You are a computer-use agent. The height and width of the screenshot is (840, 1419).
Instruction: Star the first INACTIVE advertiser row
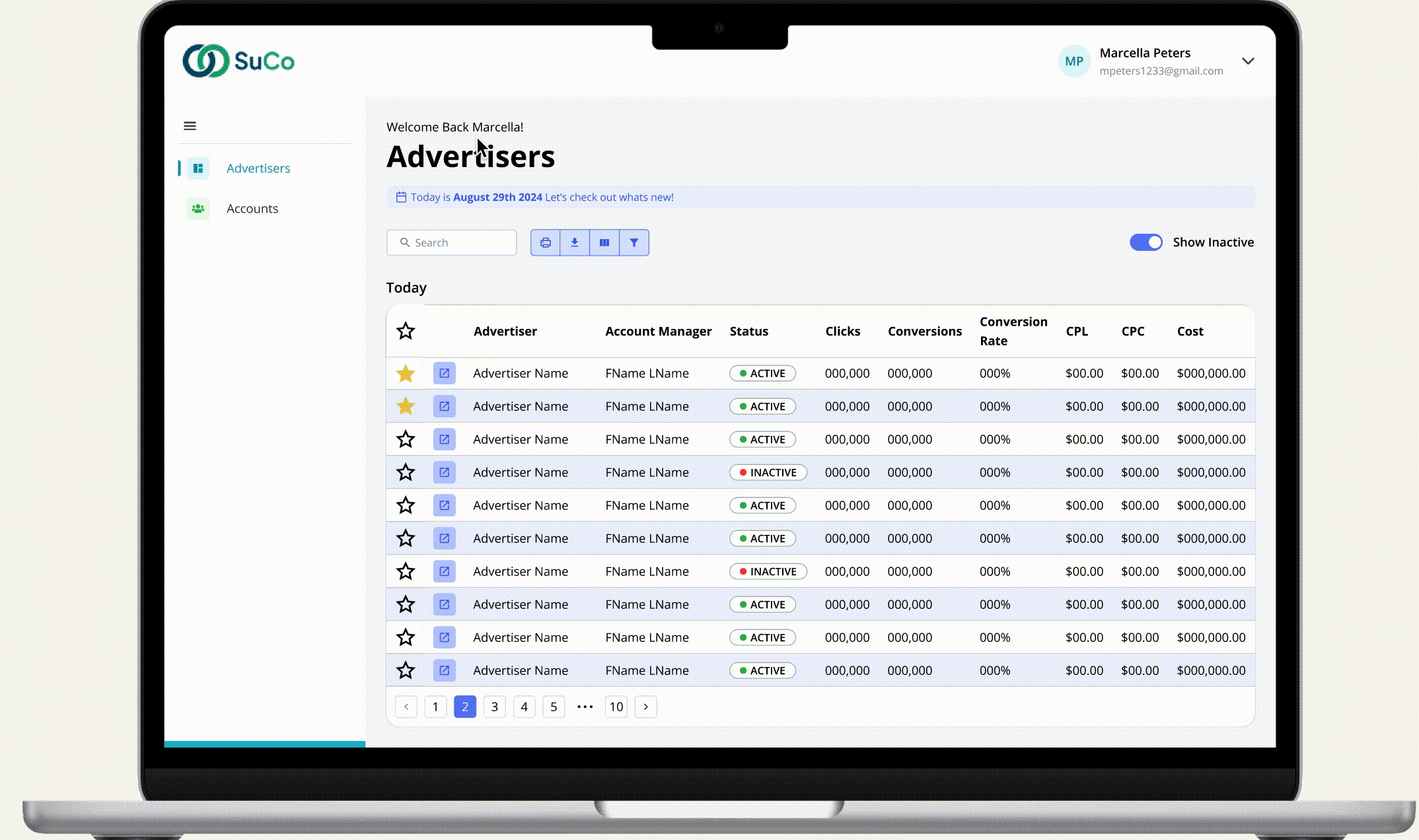coord(406,472)
